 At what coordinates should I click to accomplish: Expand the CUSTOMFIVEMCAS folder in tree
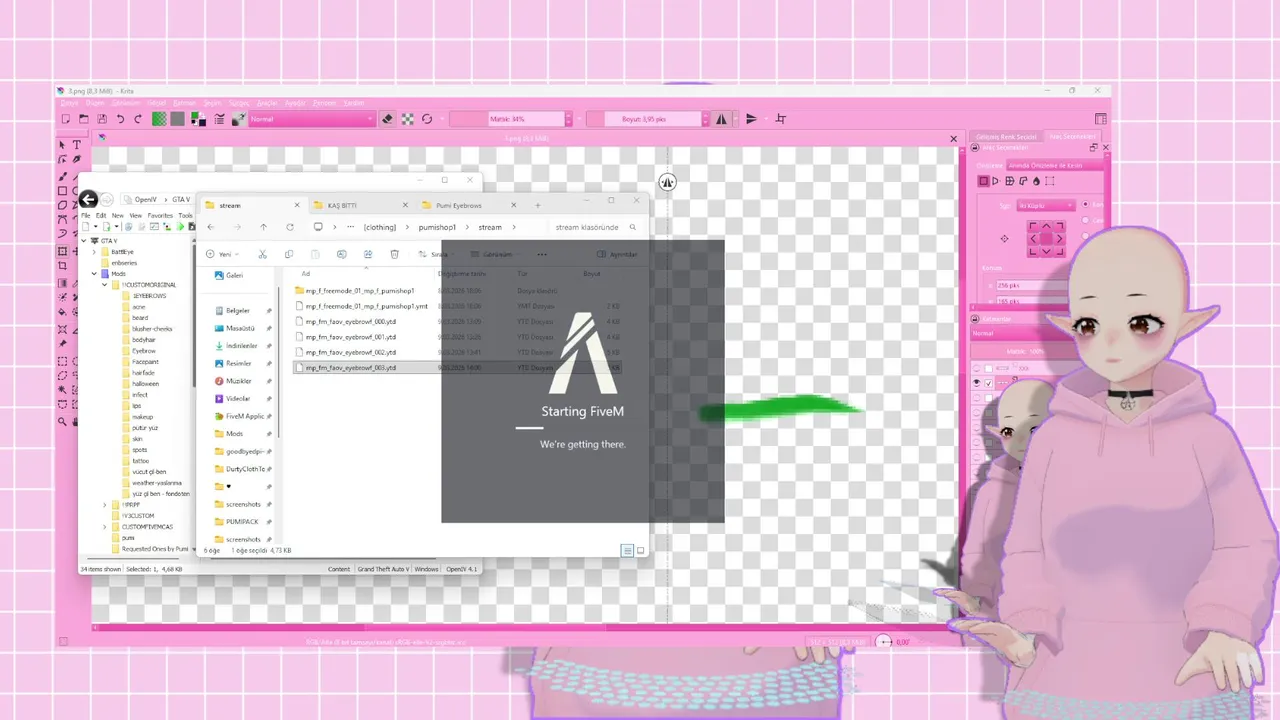pos(105,526)
